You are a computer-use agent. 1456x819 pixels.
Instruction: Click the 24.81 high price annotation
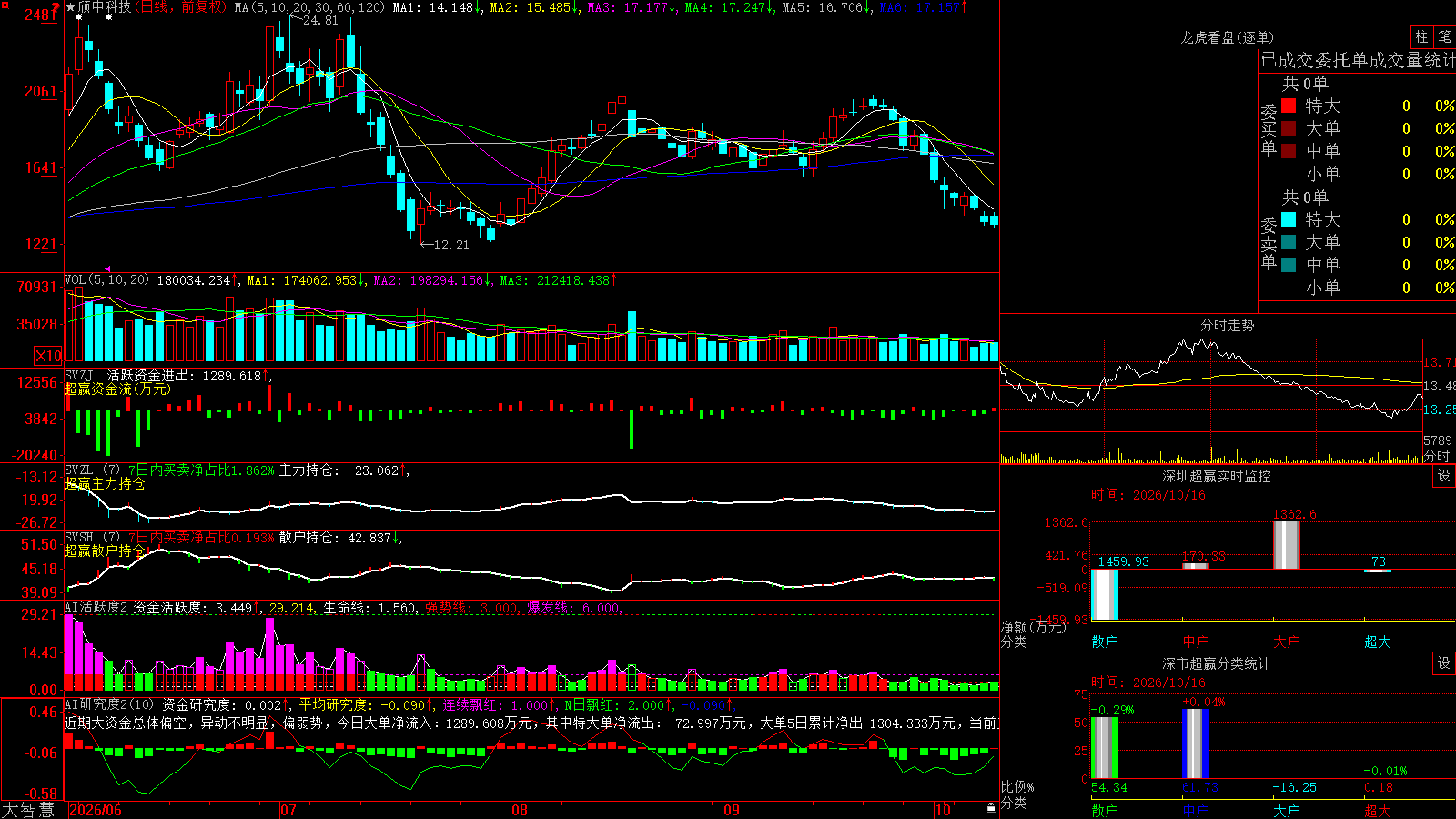click(x=320, y=20)
